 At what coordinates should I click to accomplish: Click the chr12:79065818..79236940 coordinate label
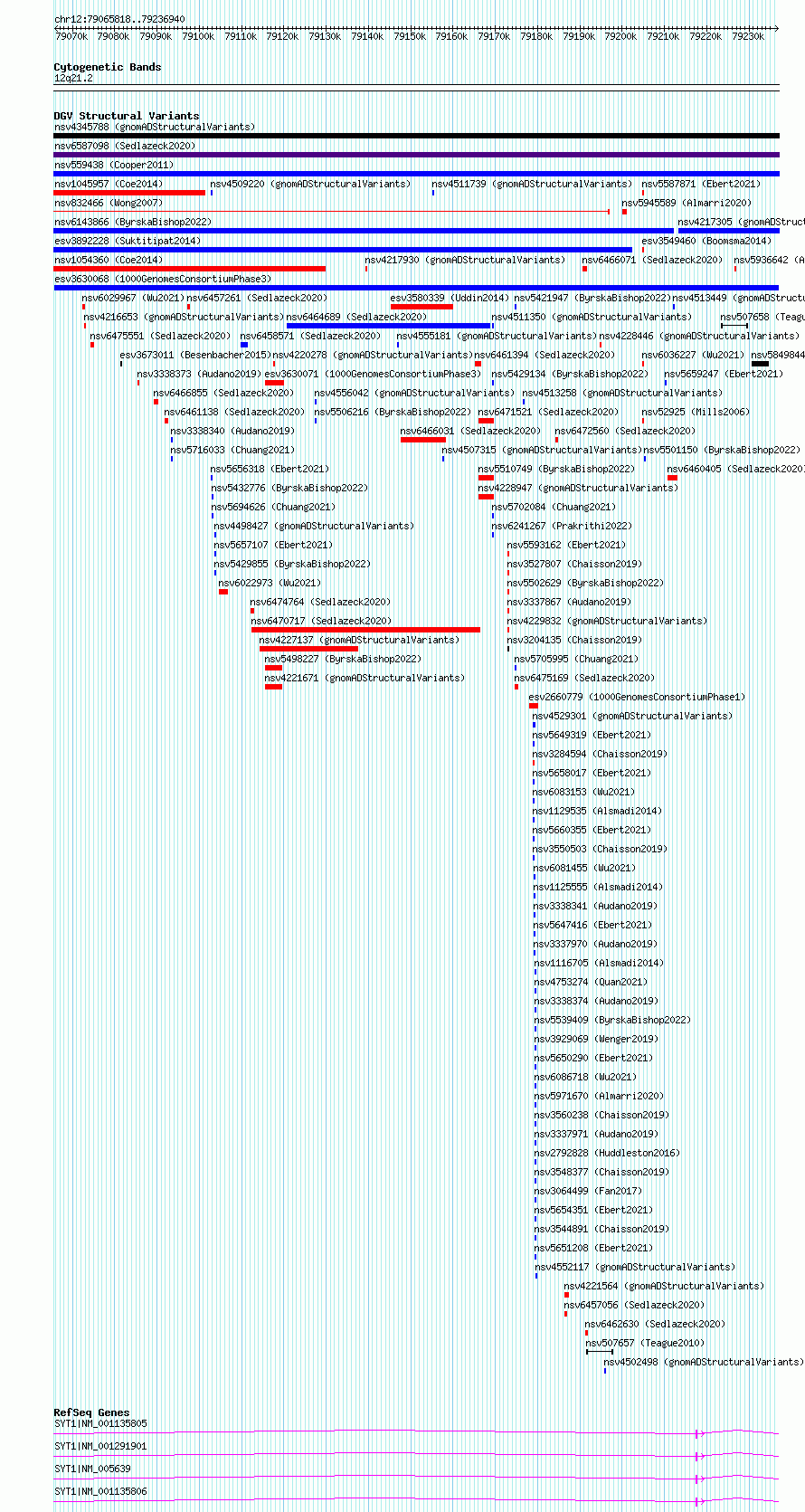tap(119, 19)
